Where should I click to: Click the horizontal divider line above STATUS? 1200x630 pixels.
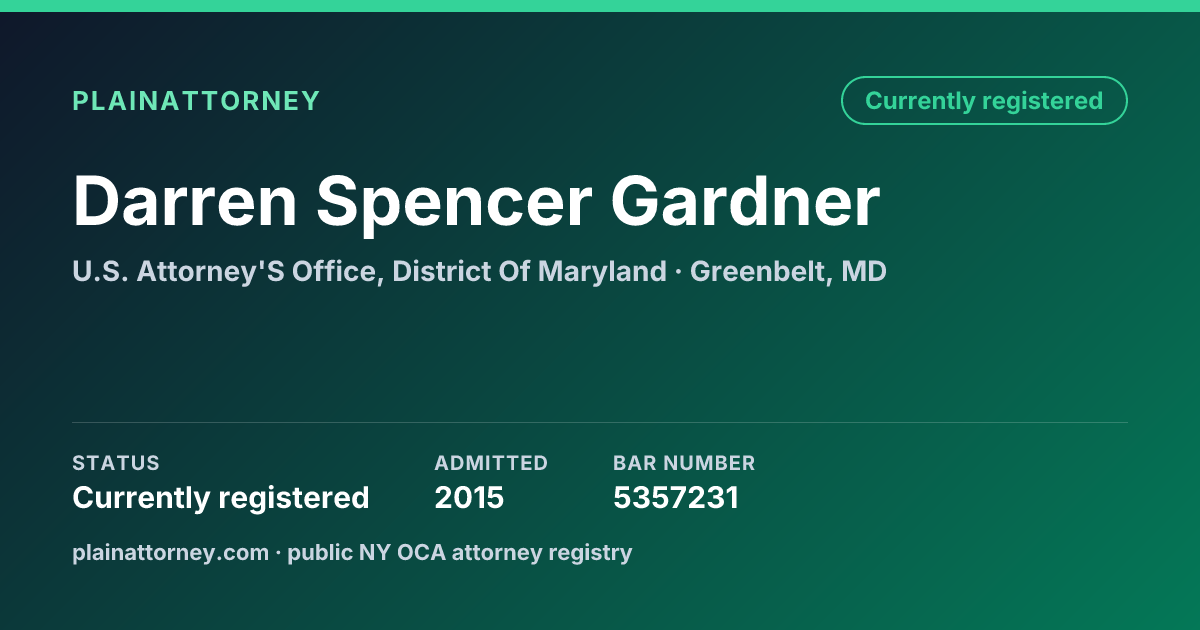(x=600, y=422)
